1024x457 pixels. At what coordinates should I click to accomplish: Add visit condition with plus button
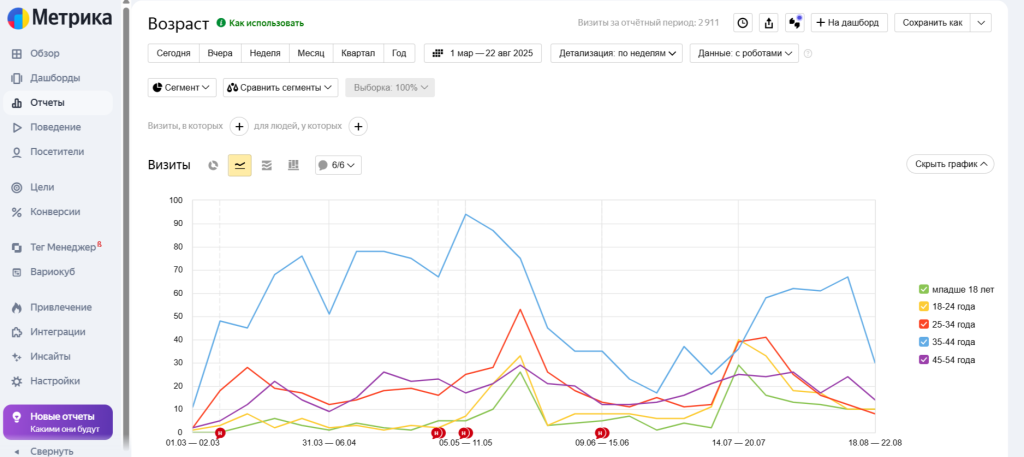pos(240,126)
